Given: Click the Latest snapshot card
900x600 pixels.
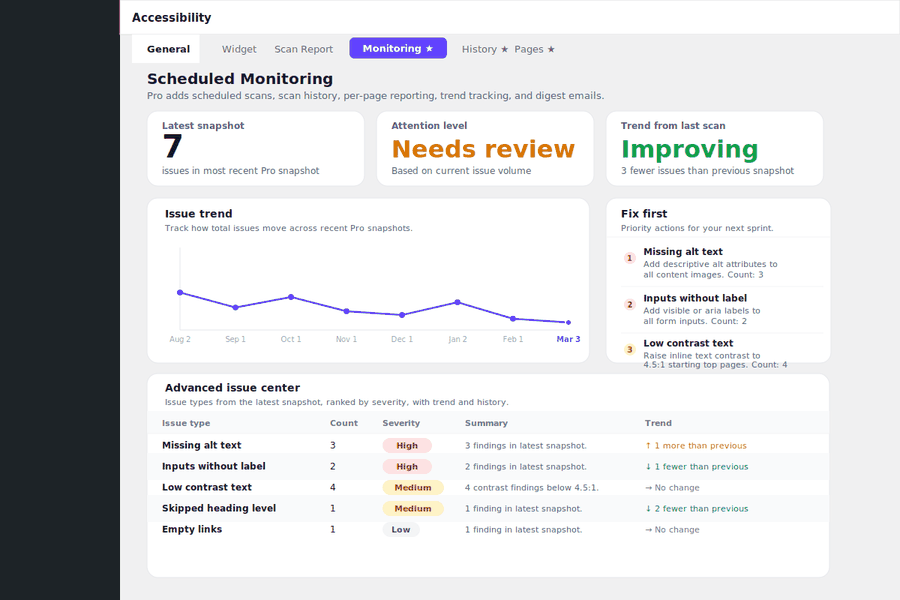Looking at the screenshot, I should tap(255, 148).
